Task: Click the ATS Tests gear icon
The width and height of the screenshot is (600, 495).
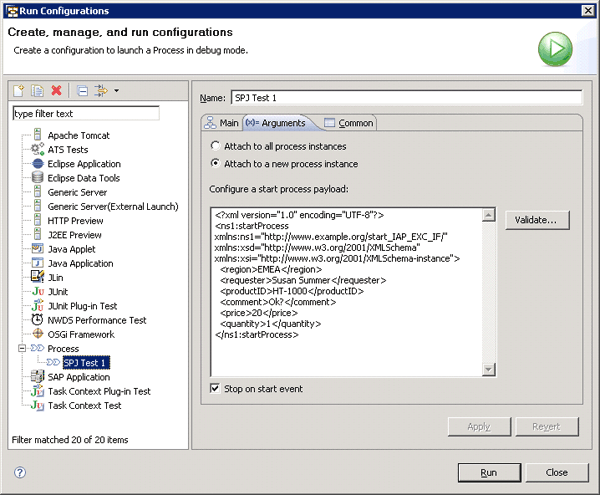Action: (38, 149)
